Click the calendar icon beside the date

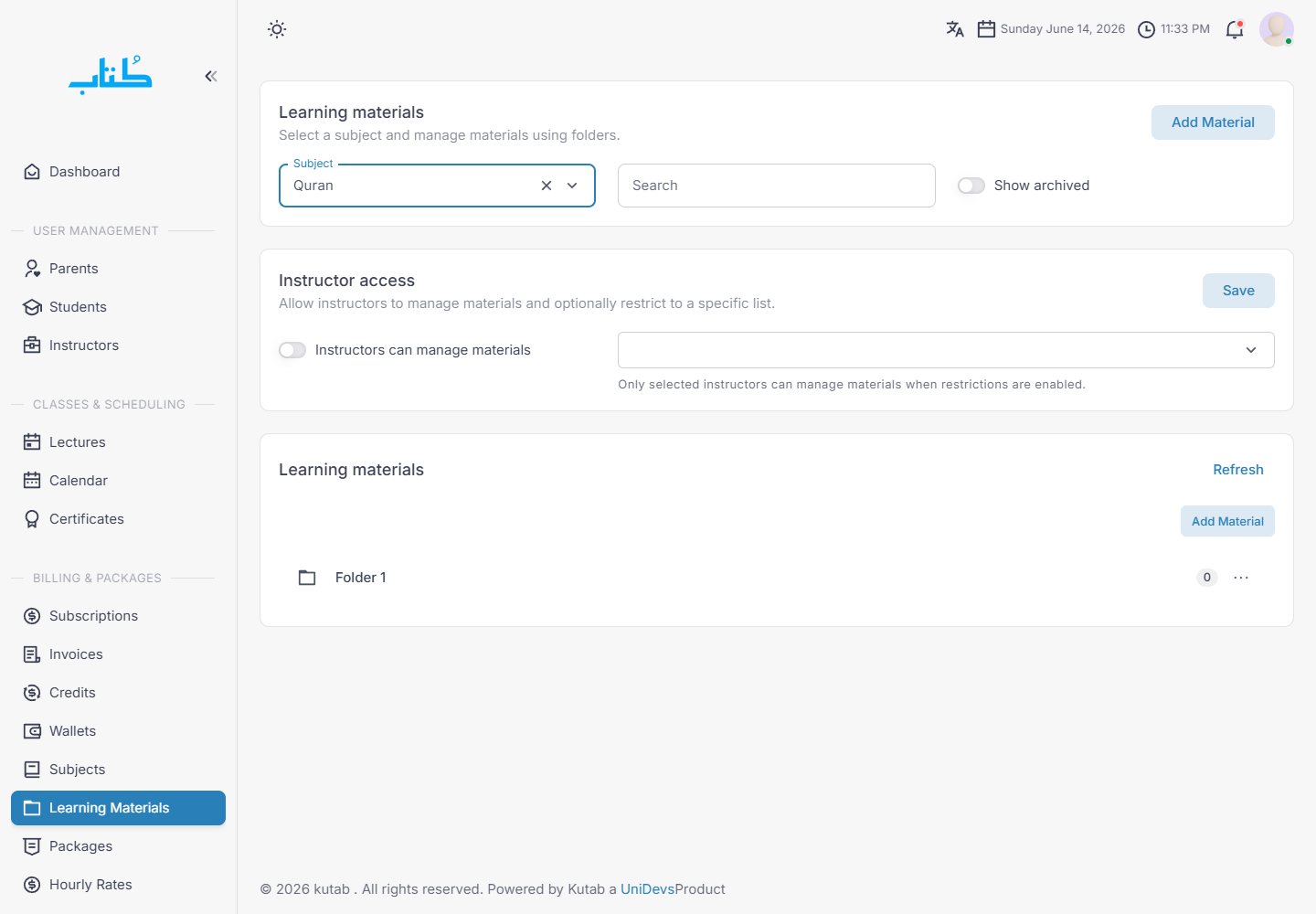click(x=986, y=29)
